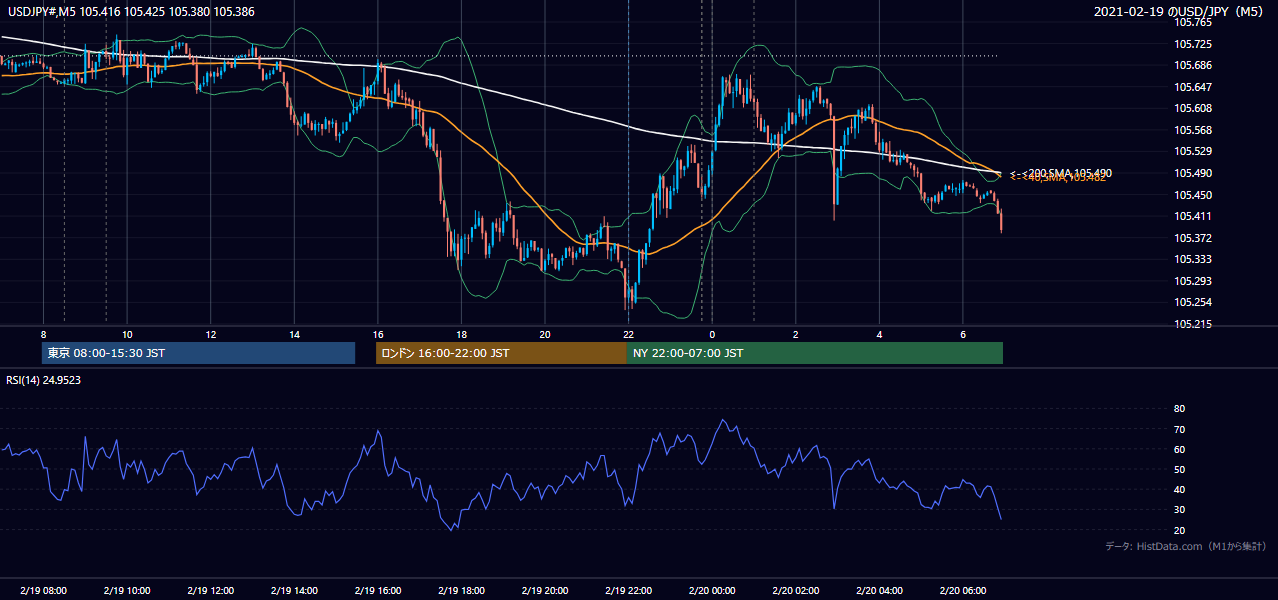Click the 6 hour tick under price chart

tap(962, 334)
